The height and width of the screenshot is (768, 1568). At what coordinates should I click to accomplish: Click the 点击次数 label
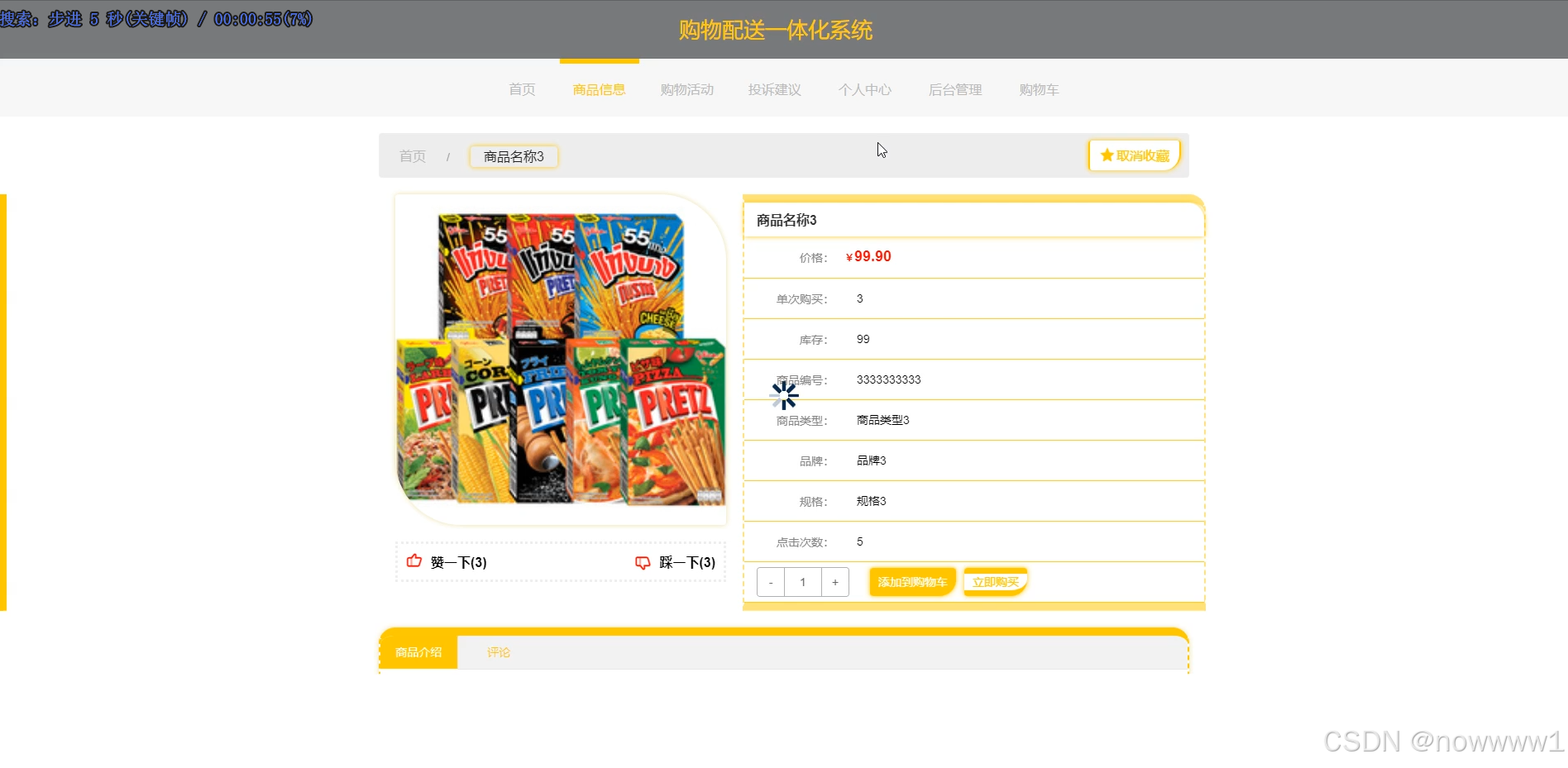tap(801, 542)
